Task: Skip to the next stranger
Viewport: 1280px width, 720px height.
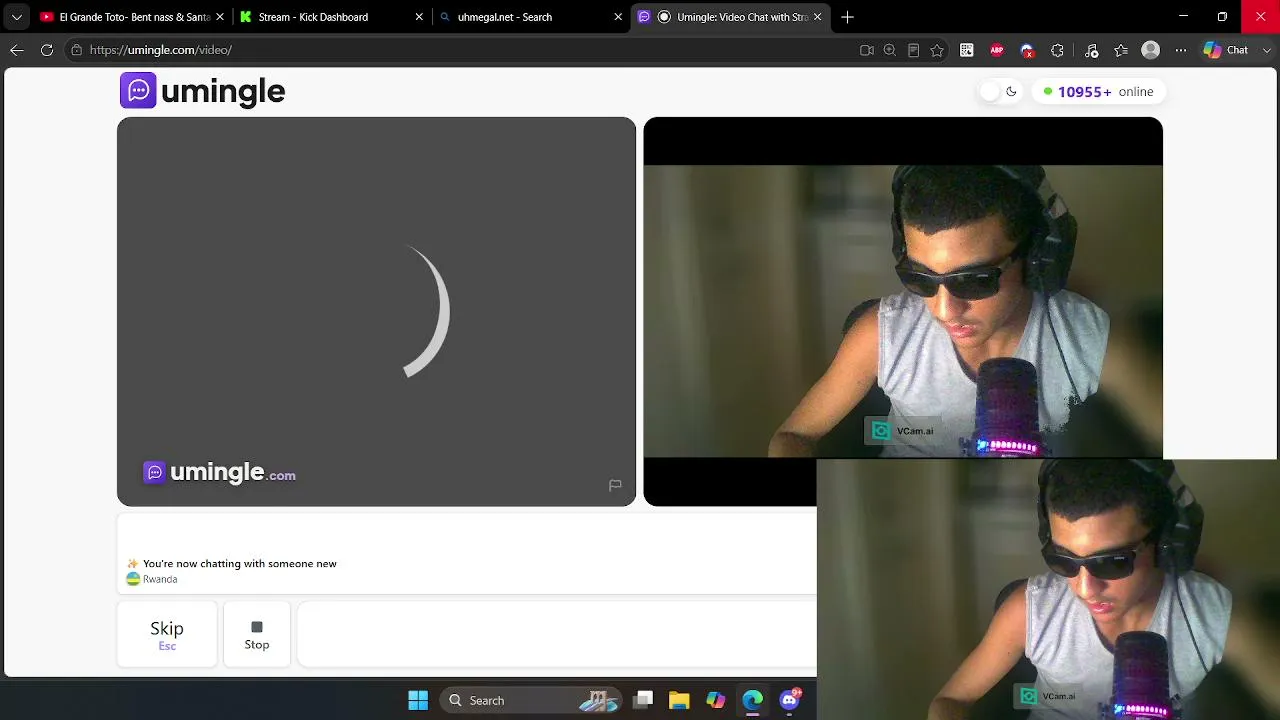Action: tap(167, 635)
